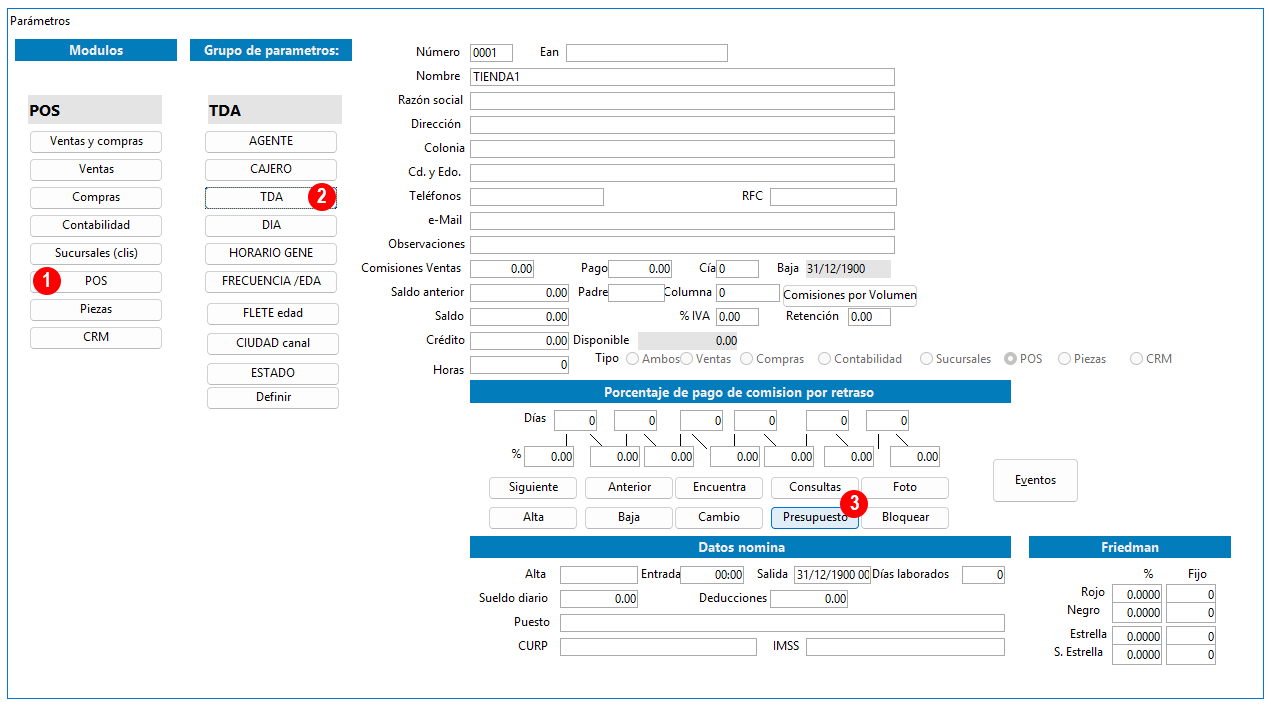Click the e-Mail input field
The image size is (1271, 708).
click(682, 221)
